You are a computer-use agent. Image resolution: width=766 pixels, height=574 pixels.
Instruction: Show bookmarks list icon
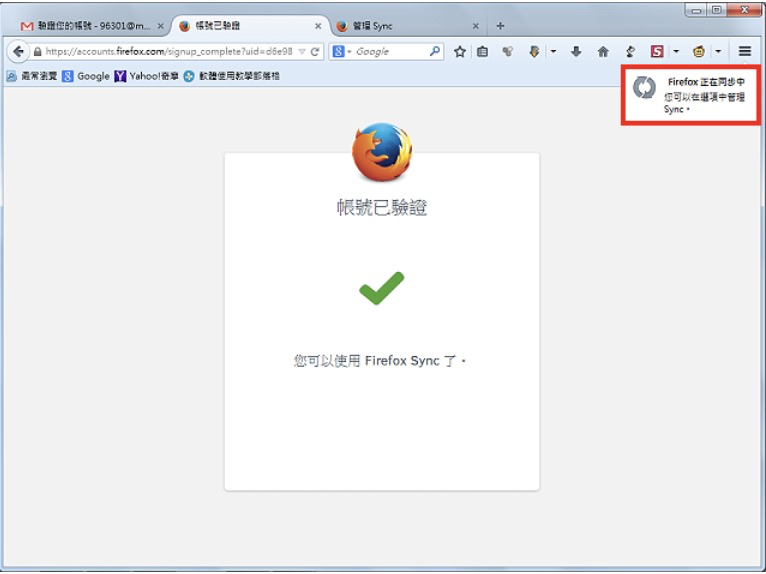coord(482,51)
